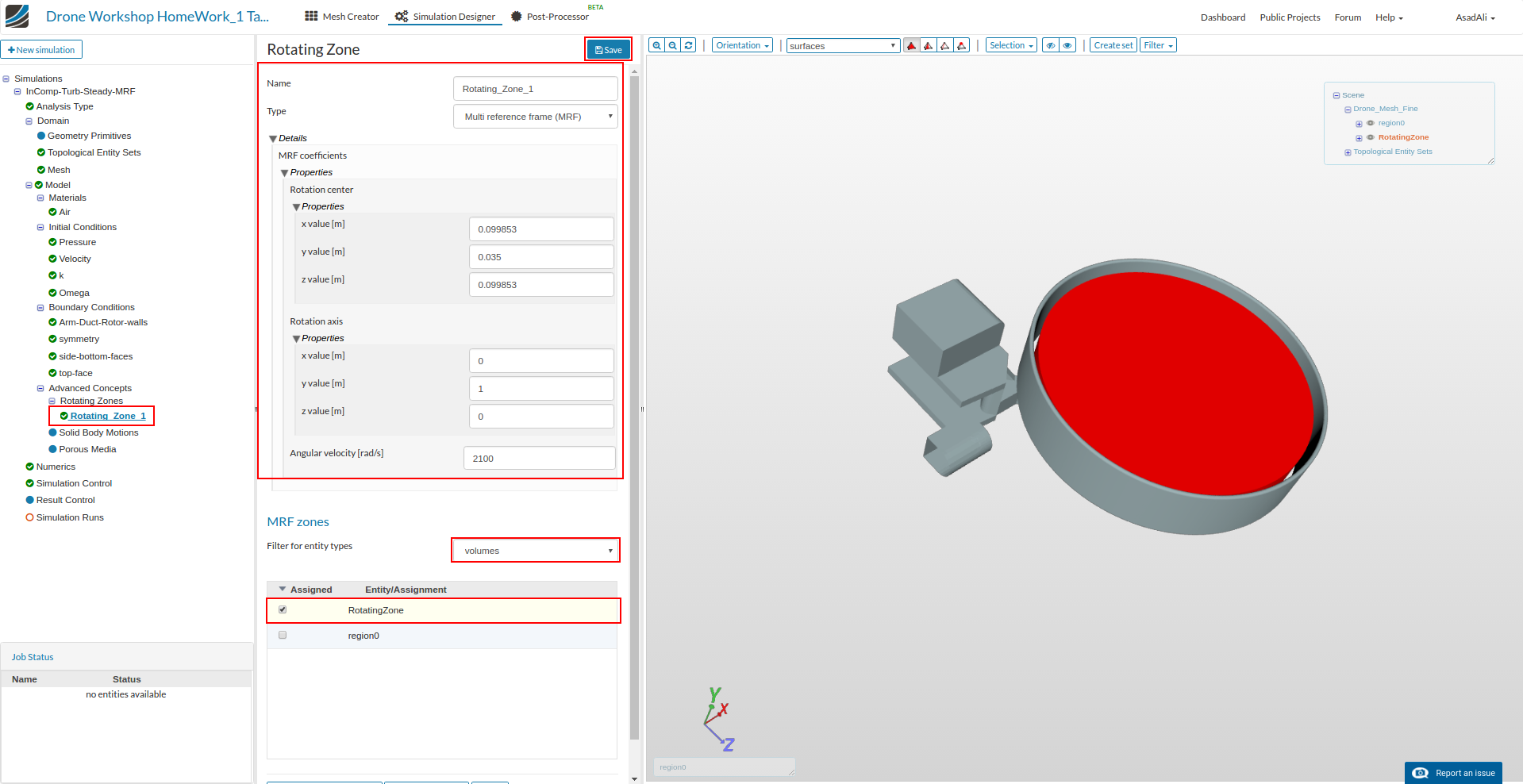1523x784 pixels.
Task: Open the Orientation dropdown
Action: [742, 46]
